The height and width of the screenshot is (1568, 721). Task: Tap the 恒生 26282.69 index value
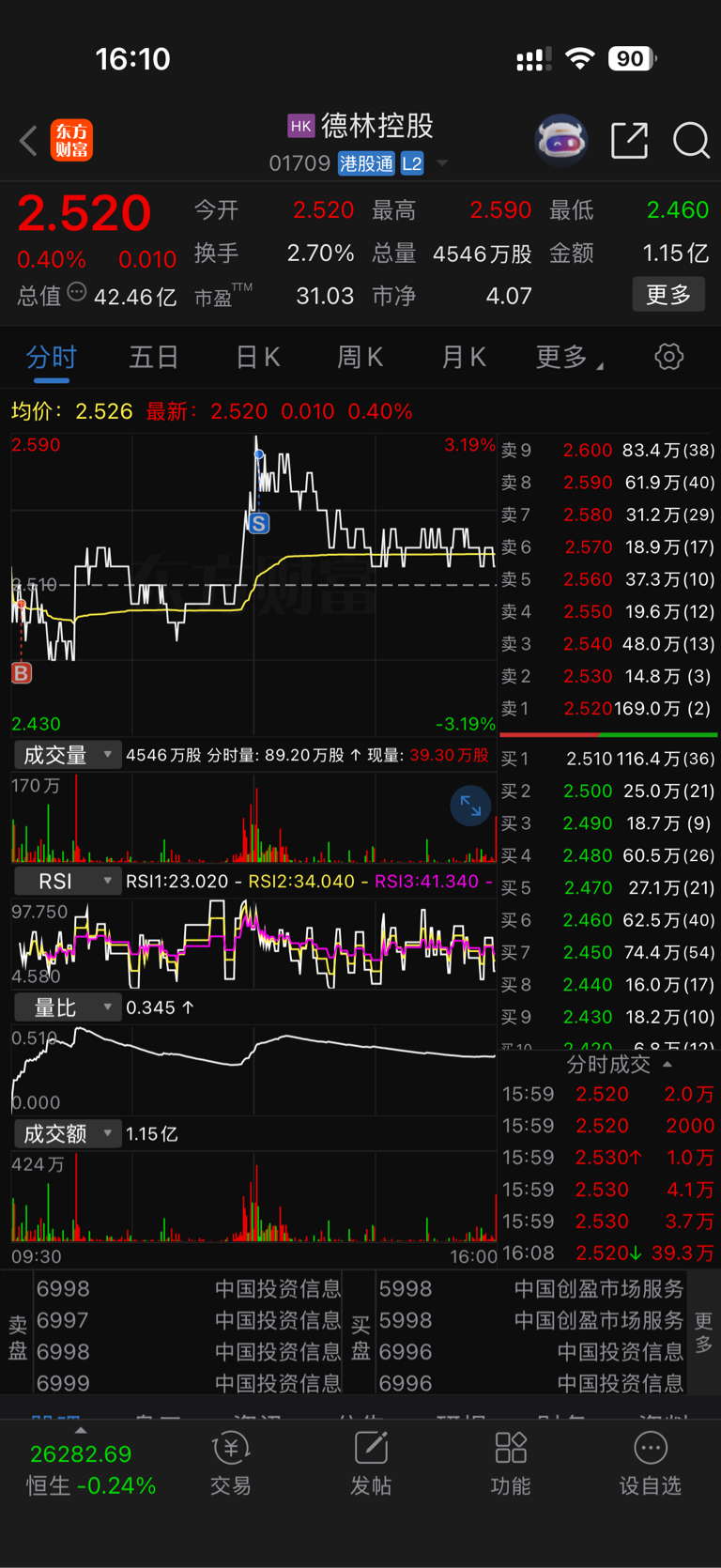point(81,1453)
